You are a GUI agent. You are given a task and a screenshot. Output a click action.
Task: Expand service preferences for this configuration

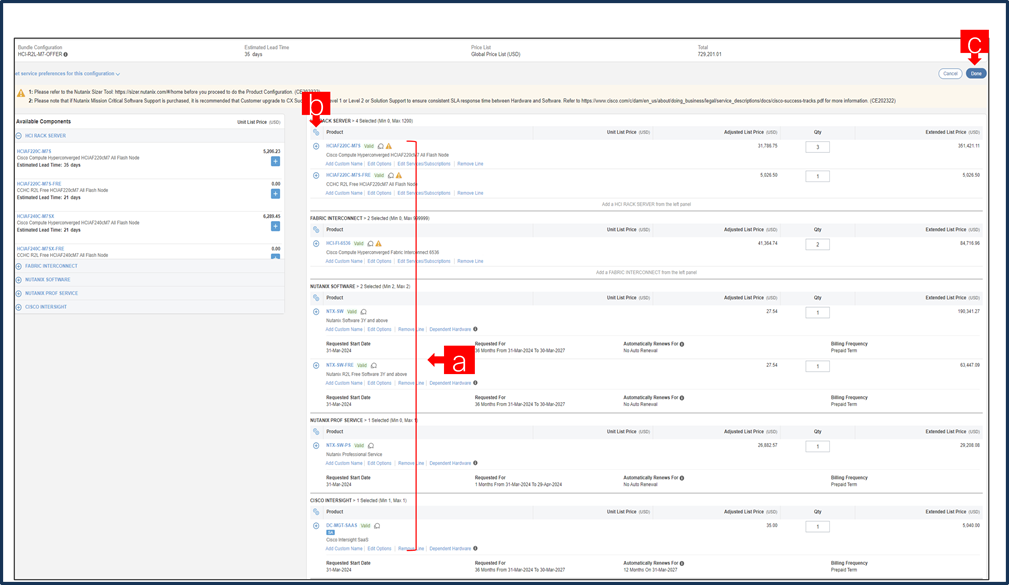67,73
